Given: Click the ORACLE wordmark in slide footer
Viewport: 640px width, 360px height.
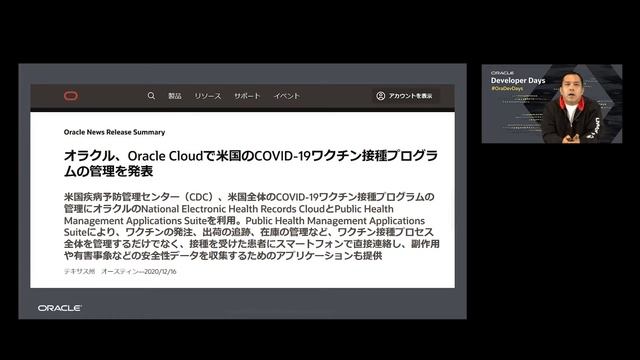Looking at the screenshot, I should click(x=60, y=308).
